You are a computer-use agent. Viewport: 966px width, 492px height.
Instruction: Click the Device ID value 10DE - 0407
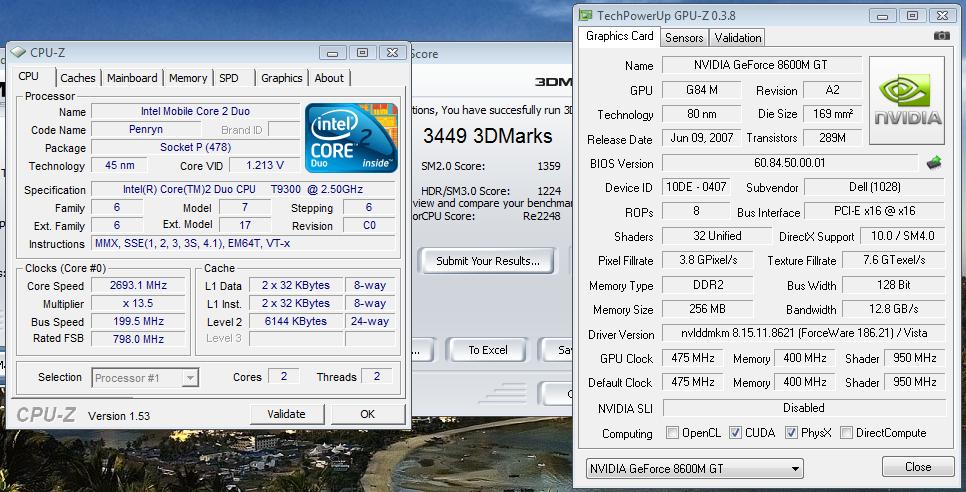tap(696, 187)
